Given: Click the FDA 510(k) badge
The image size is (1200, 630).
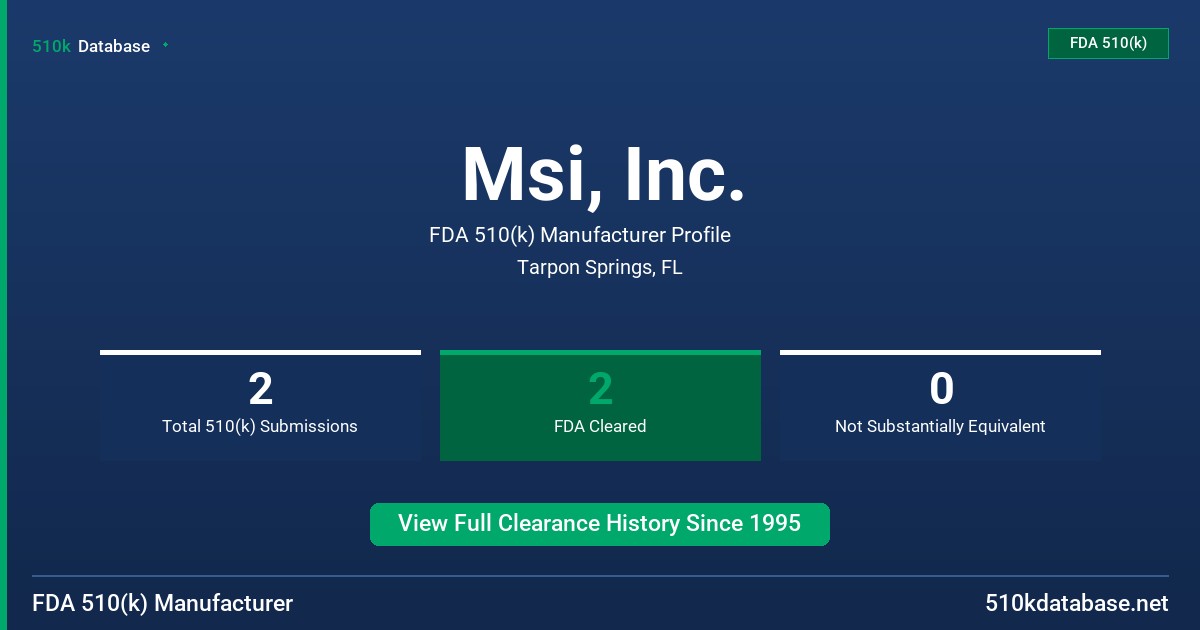Looking at the screenshot, I should (1108, 43).
